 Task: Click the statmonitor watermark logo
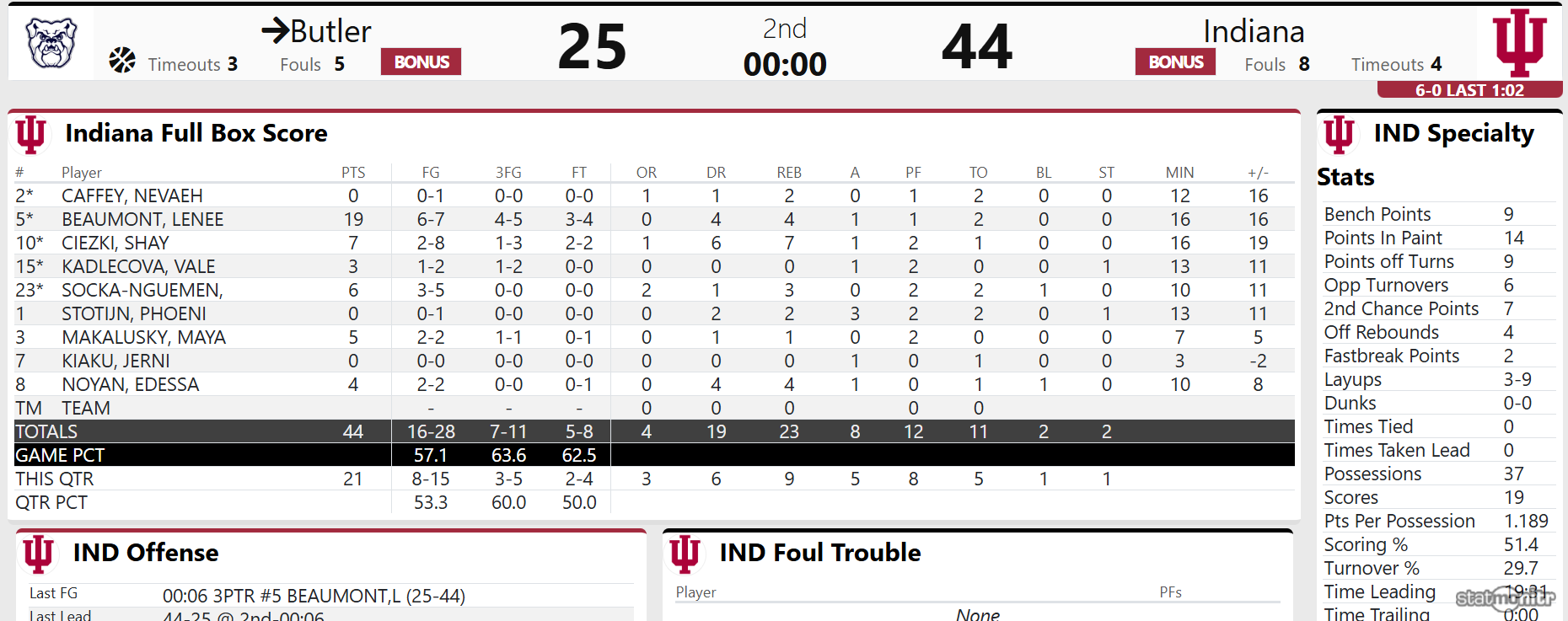tap(1506, 598)
